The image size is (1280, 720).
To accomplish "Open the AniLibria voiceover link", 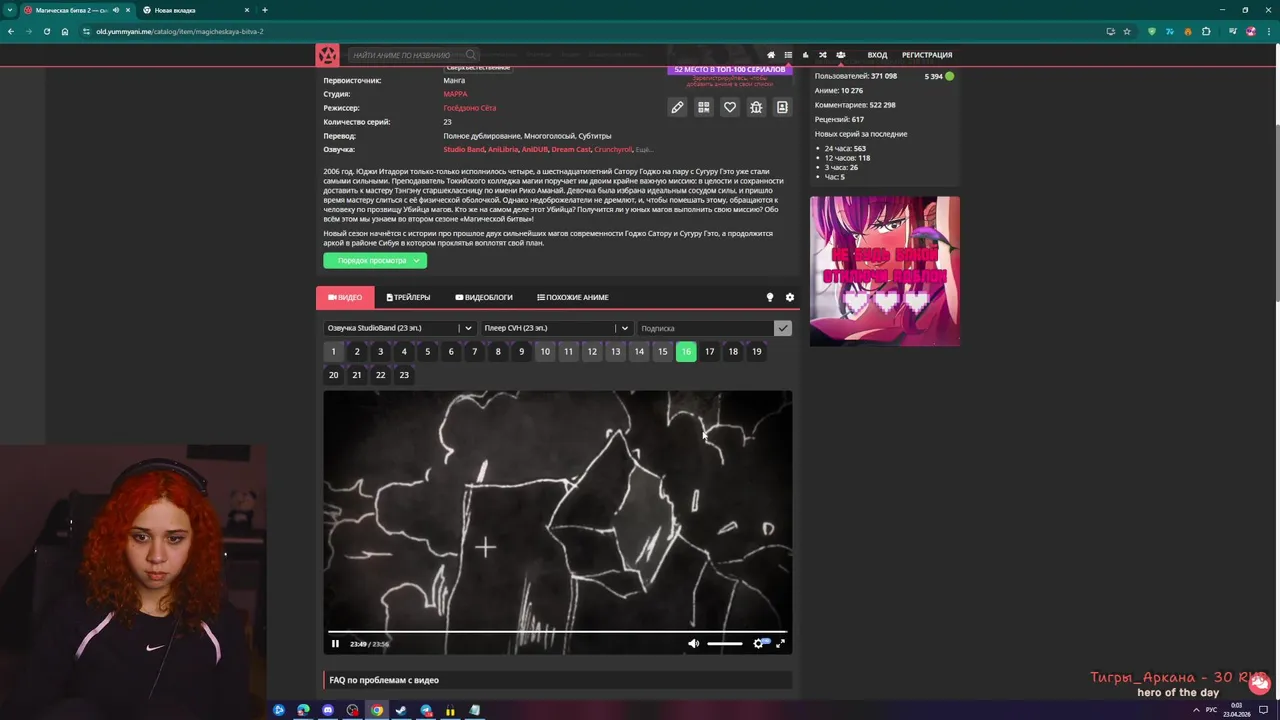I will click(x=503, y=150).
